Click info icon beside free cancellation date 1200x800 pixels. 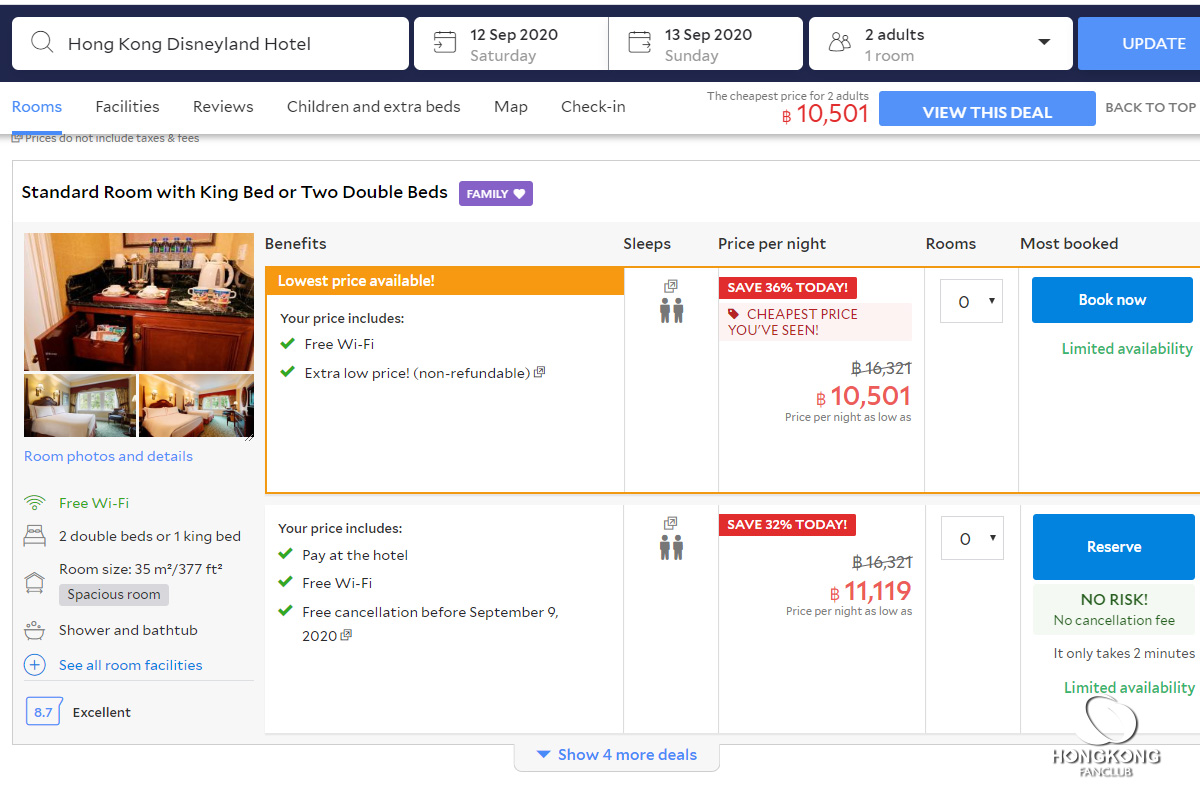347,635
